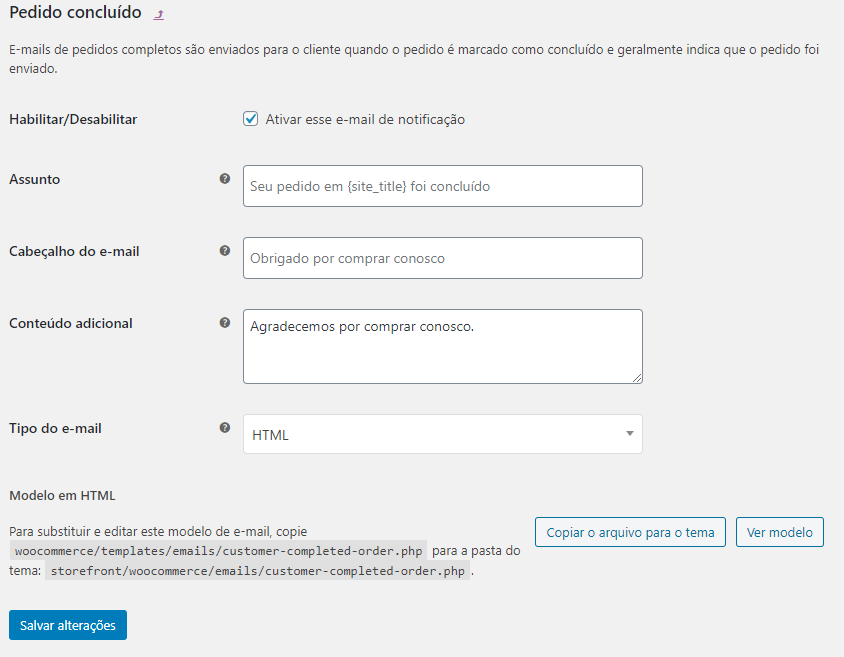Click the help icon beside Tipo do e-mail

(225, 428)
